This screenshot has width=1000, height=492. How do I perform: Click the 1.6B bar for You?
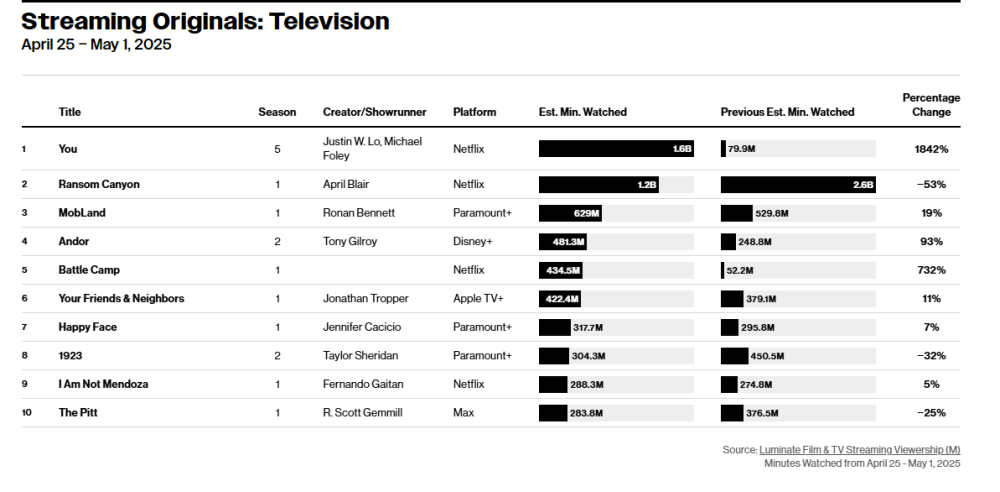tap(616, 149)
